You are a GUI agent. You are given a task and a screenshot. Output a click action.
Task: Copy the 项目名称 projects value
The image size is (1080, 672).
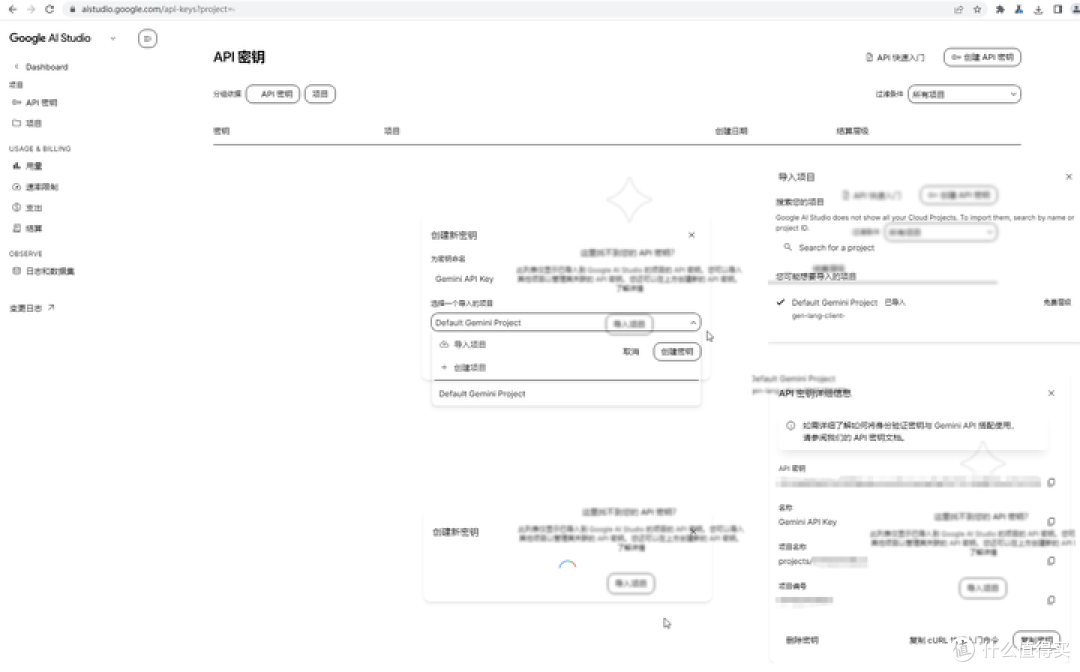pyautogui.click(x=1051, y=561)
